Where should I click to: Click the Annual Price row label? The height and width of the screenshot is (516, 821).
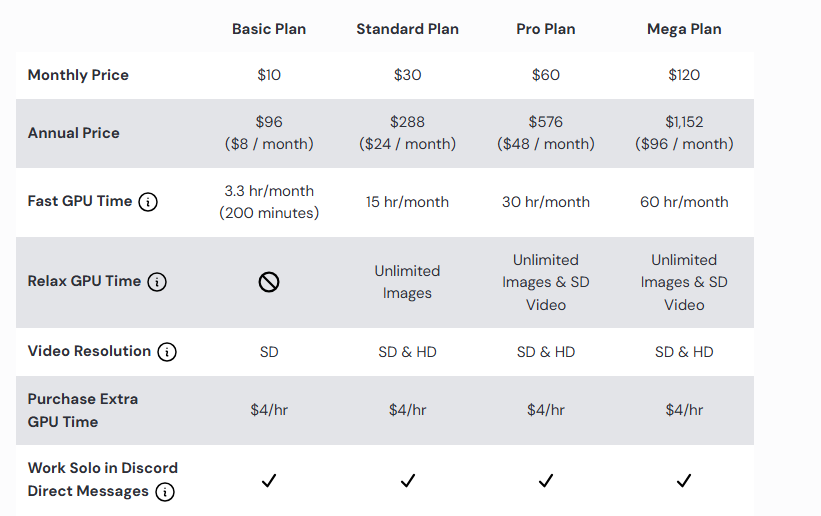(x=74, y=133)
